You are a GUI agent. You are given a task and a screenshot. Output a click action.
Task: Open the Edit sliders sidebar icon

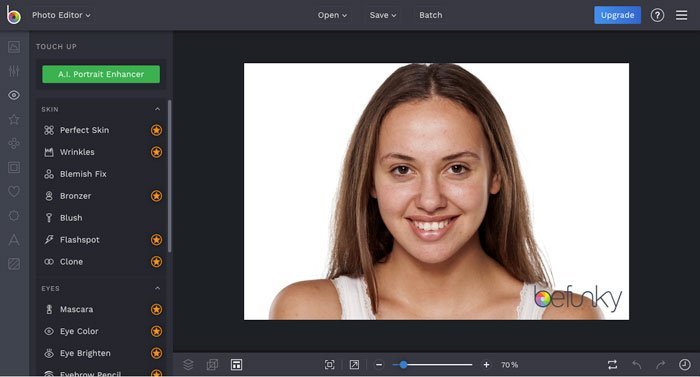pos(14,71)
